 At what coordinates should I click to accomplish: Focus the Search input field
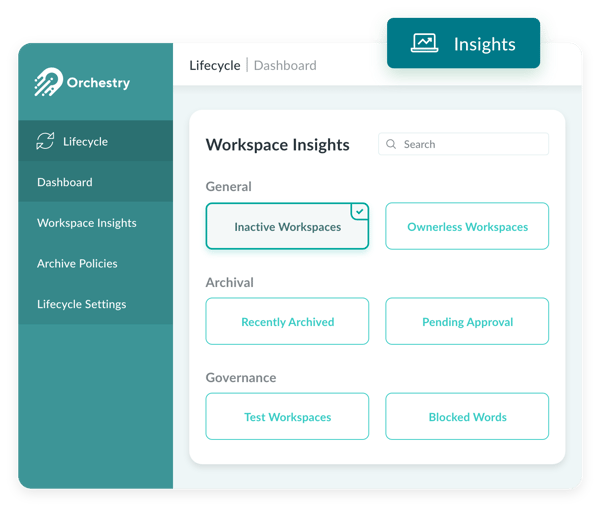click(x=463, y=144)
